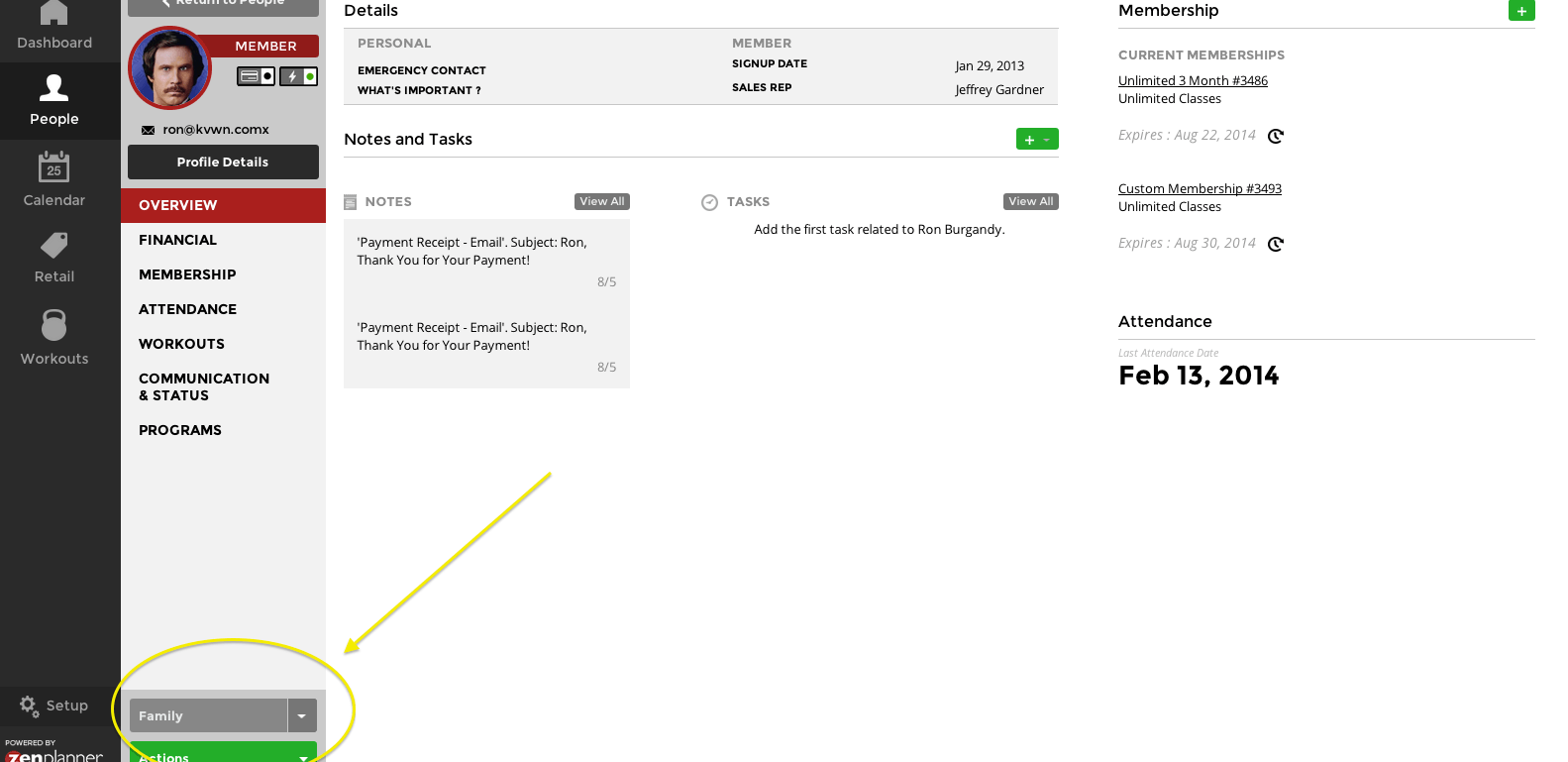Click Ron's profile photo
Image resolution: width=1568 pixels, height=762 pixels.
(x=169, y=68)
